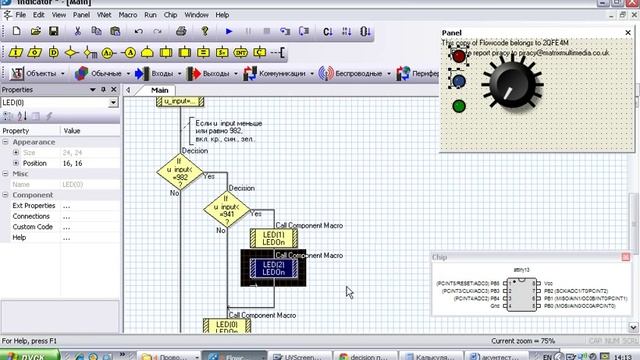The width and height of the screenshot is (640, 360).
Task: Expand the Size property row
Action: (x=16, y=153)
